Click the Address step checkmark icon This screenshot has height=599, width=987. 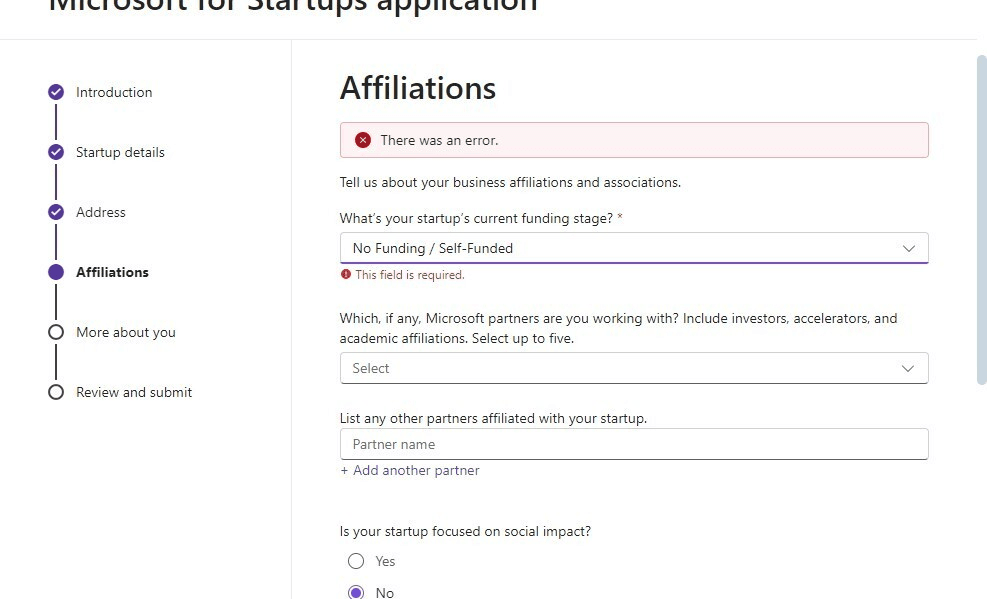coord(56,212)
